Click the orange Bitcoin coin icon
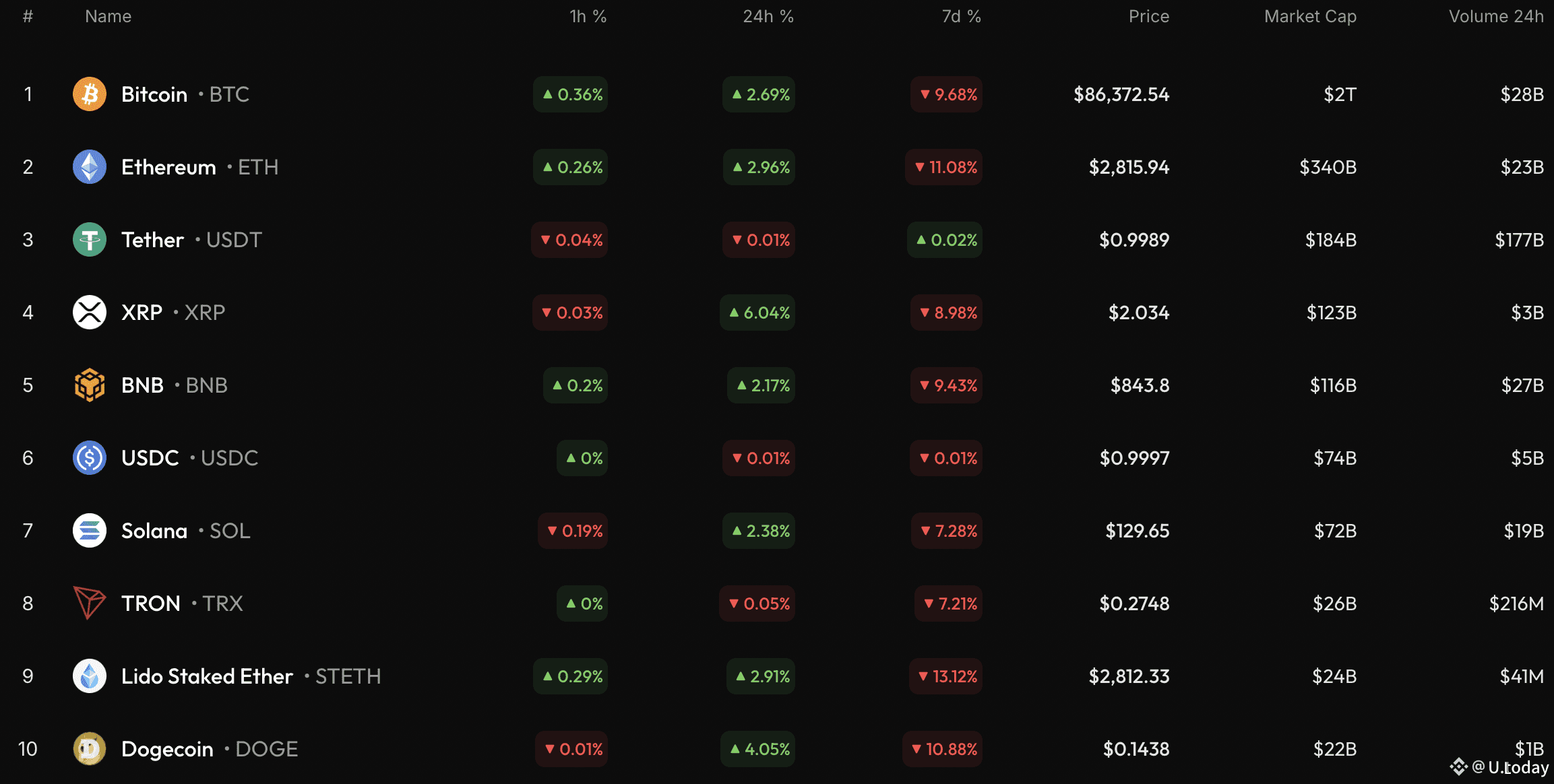The image size is (1554, 784). tap(89, 94)
